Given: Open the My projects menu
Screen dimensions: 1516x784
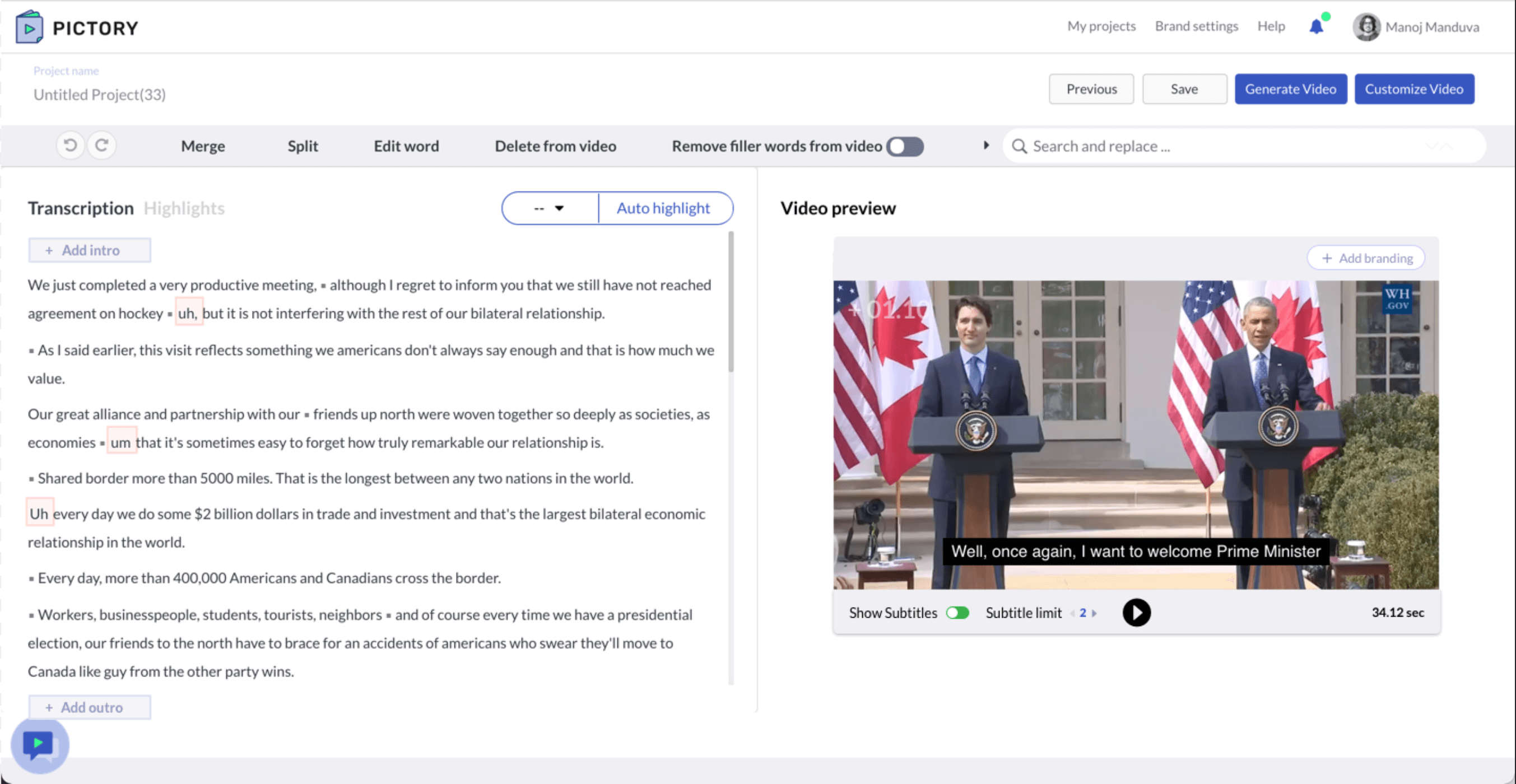Looking at the screenshot, I should pyautogui.click(x=1101, y=26).
